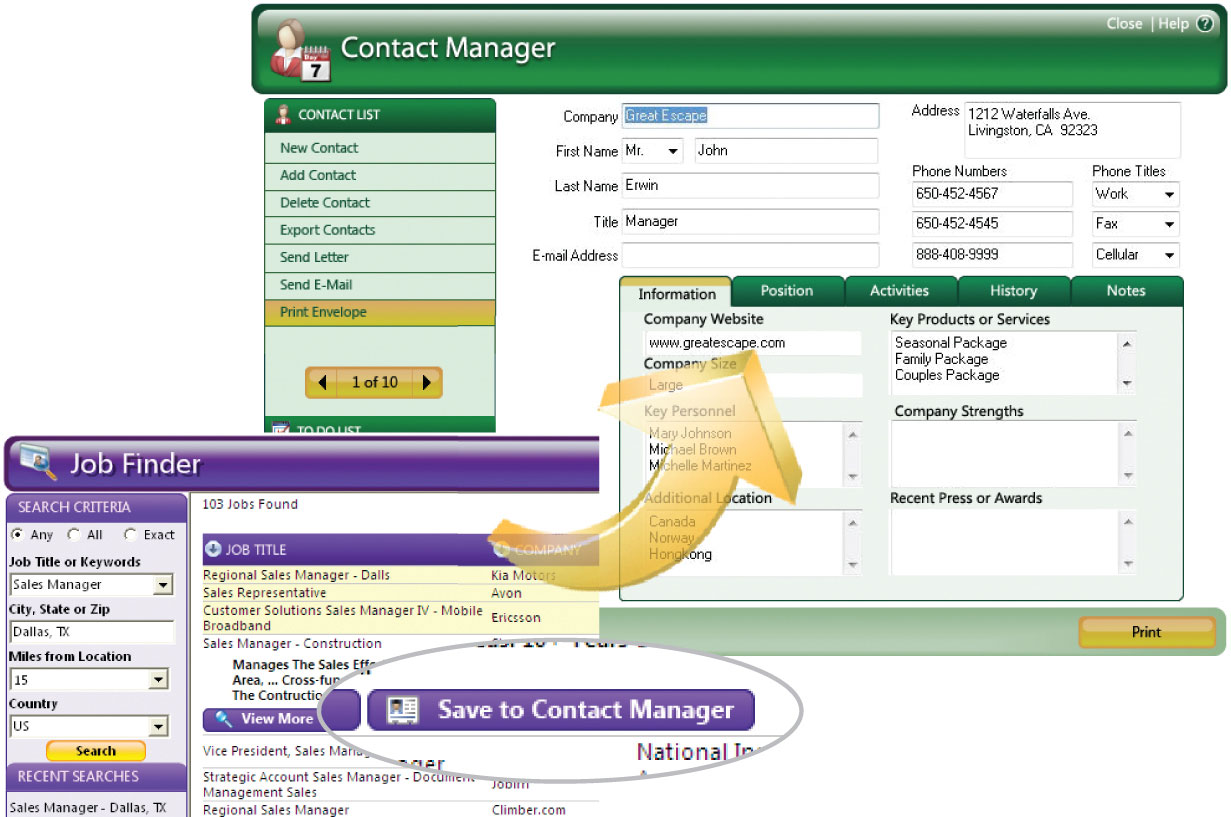This screenshot has height=817, width=1231.
Task: Switch to the Position tab
Action: tap(787, 290)
